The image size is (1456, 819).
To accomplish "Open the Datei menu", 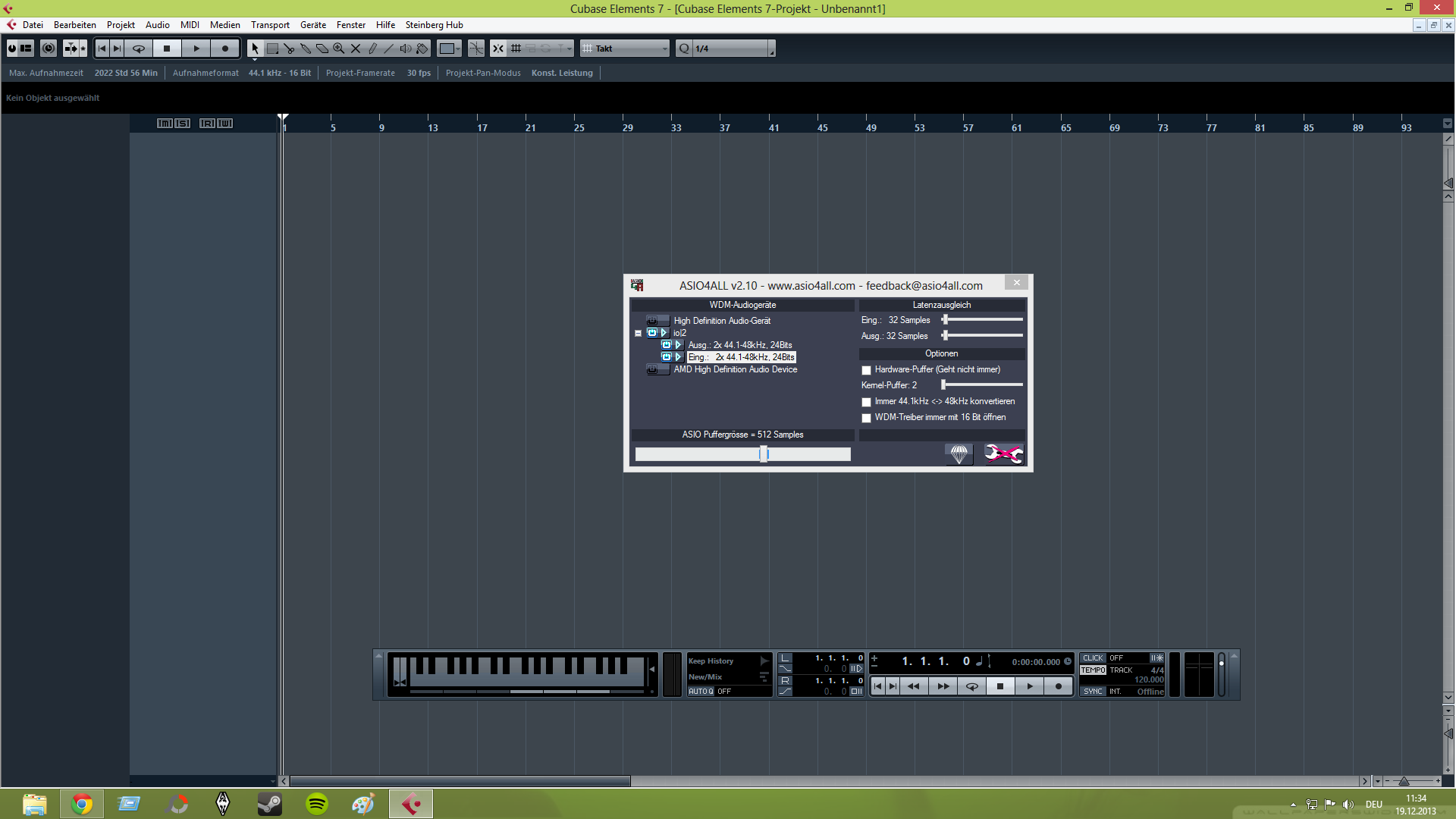I will pos(33,25).
